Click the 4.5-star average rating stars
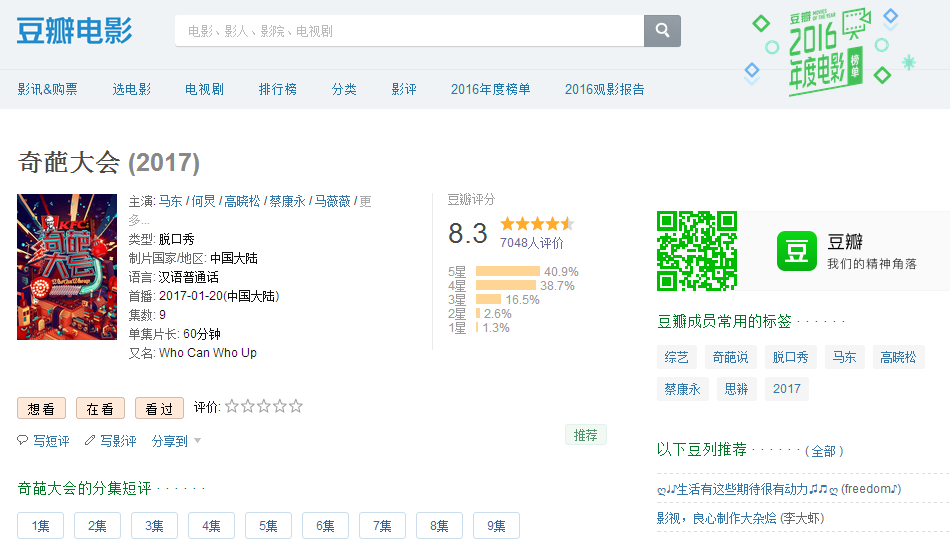This screenshot has height=539, width=950. [x=537, y=224]
